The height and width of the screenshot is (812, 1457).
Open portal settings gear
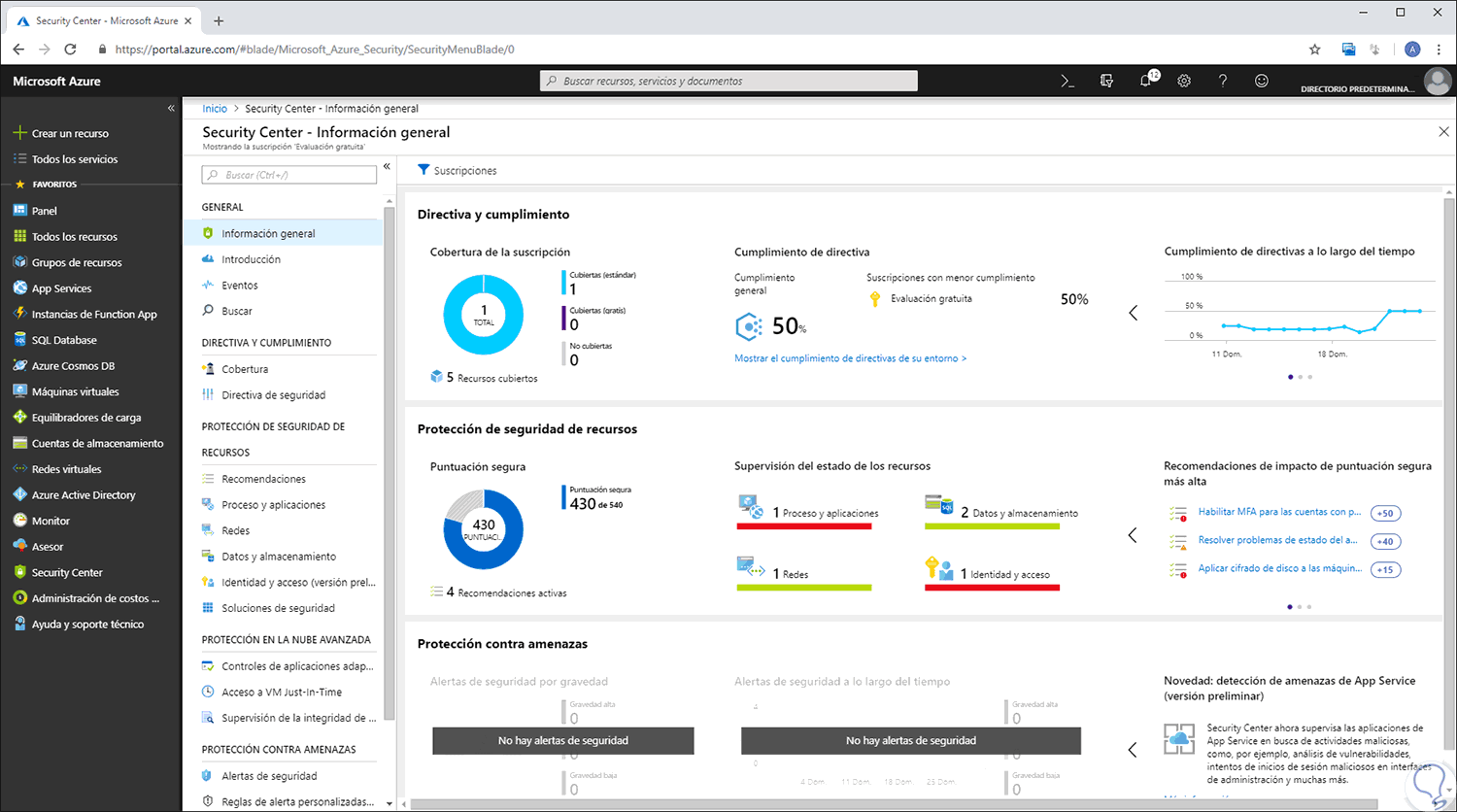(1184, 82)
